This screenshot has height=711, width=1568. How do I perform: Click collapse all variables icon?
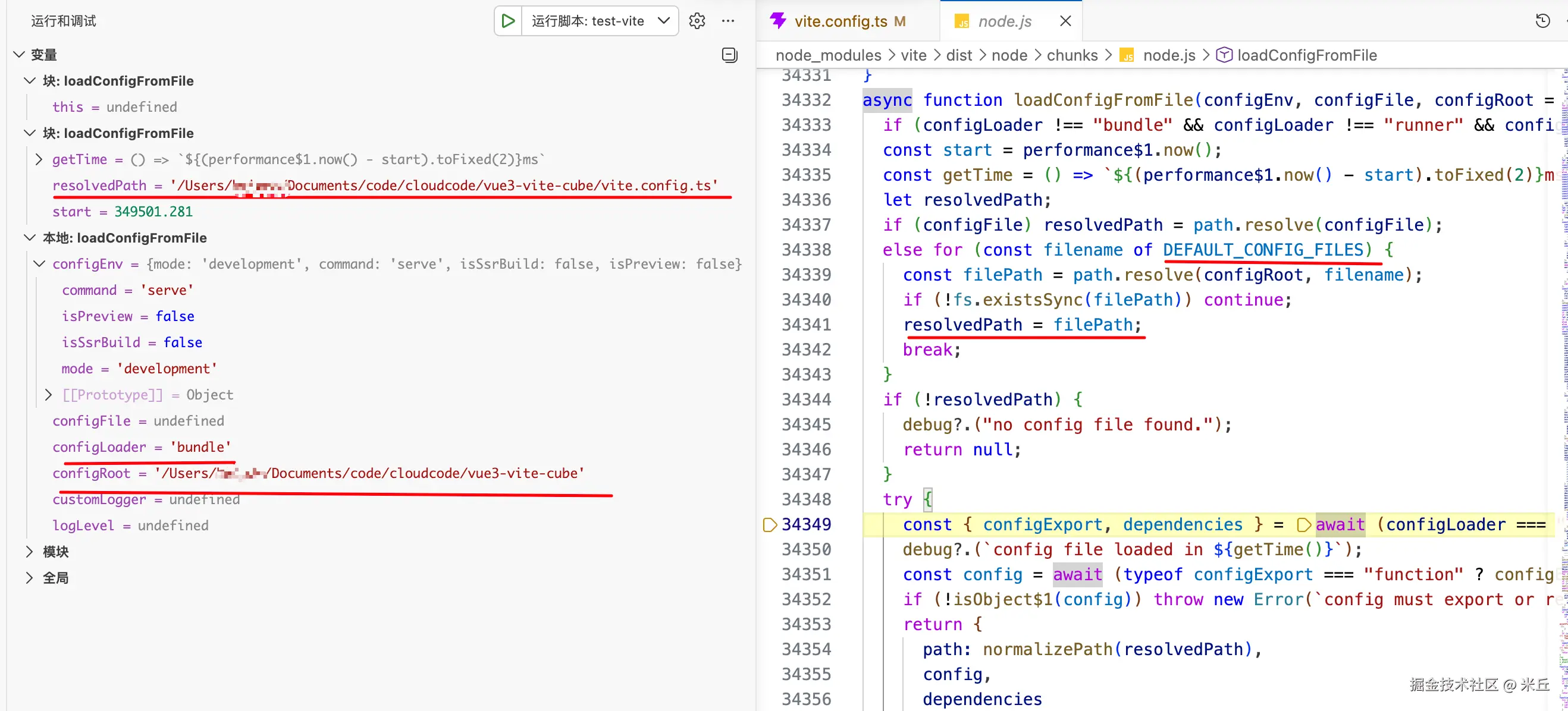click(x=729, y=55)
